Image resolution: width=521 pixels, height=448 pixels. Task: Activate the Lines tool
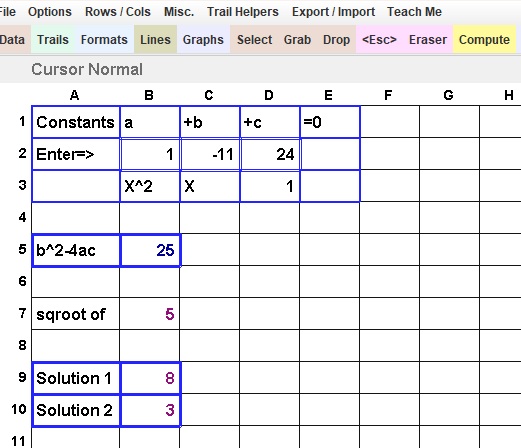pyautogui.click(x=155, y=40)
